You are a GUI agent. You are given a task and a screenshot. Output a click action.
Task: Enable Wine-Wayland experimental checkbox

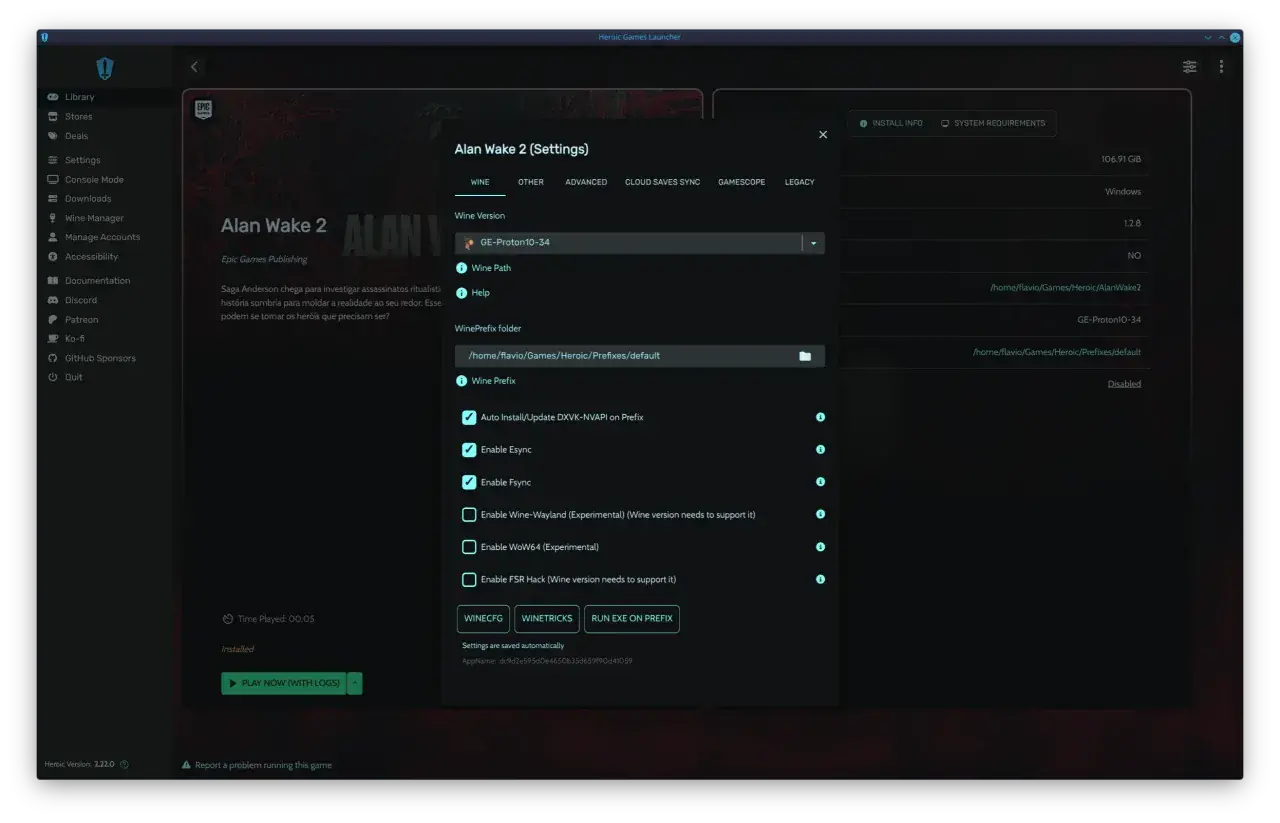[469, 515]
